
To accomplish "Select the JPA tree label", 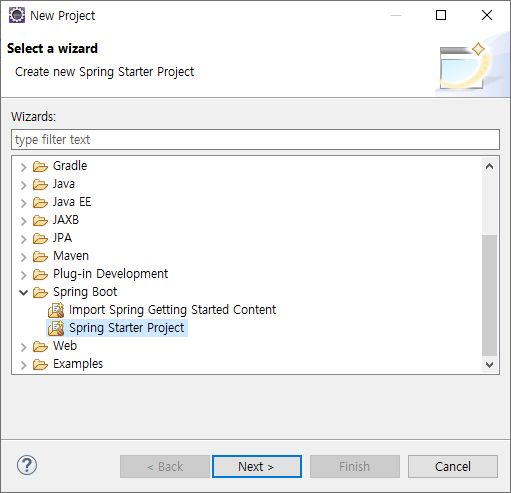I will pyautogui.click(x=62, y=238).
